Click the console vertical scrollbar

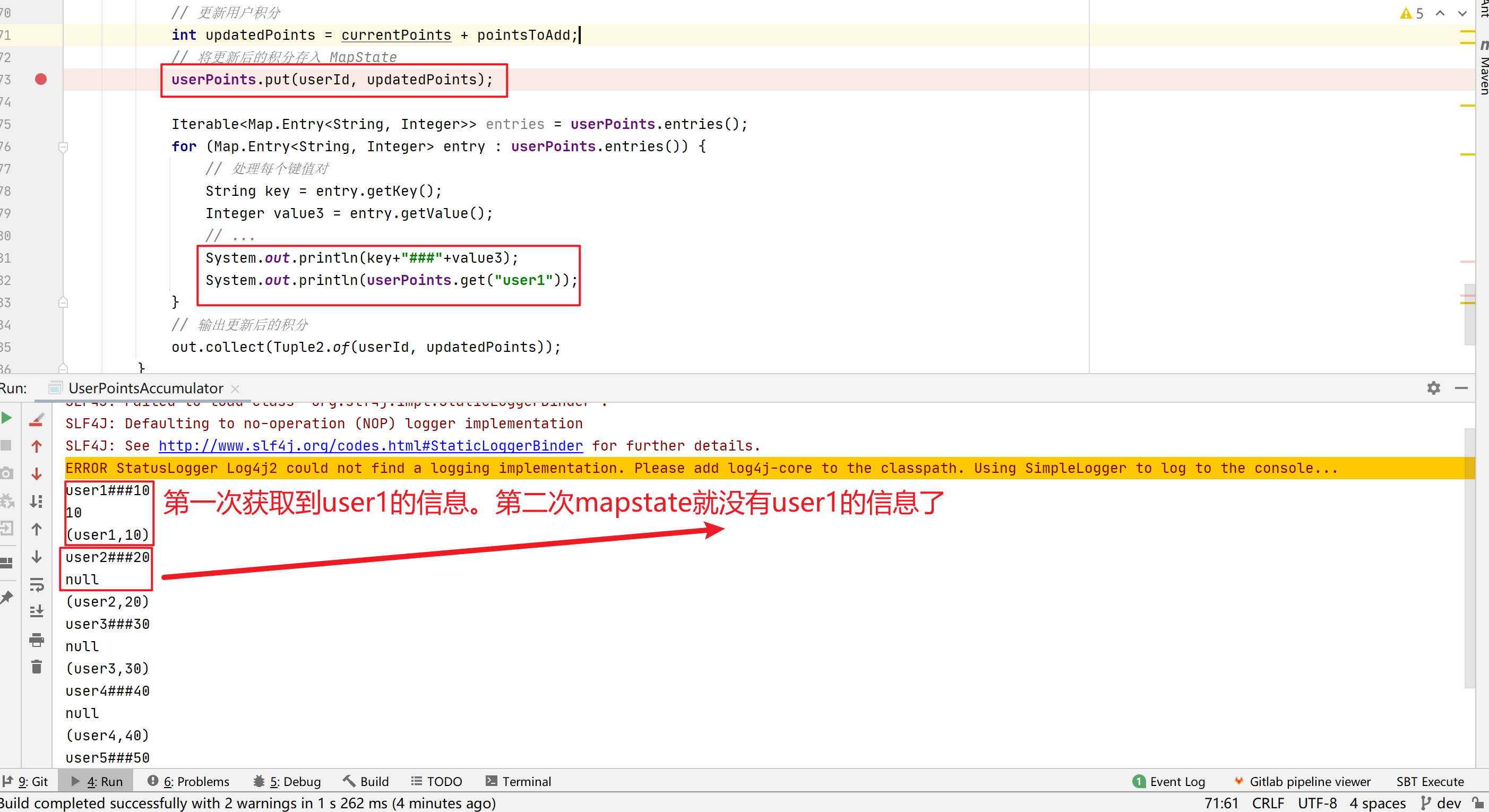point(1470,558)
